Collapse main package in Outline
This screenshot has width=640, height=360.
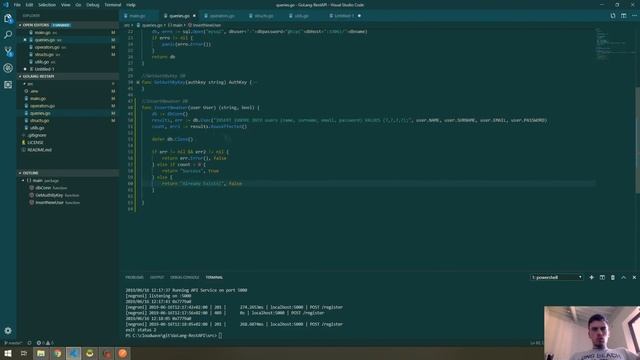tap(23, 180)
